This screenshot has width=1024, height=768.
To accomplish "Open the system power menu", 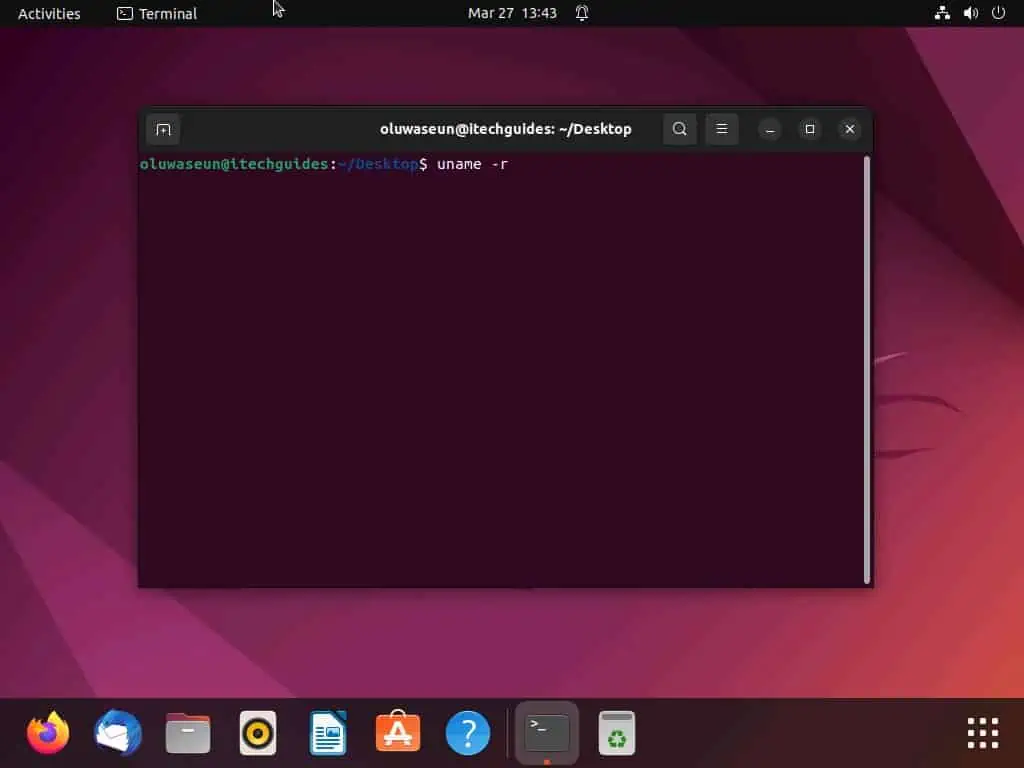I will [998, 13].
